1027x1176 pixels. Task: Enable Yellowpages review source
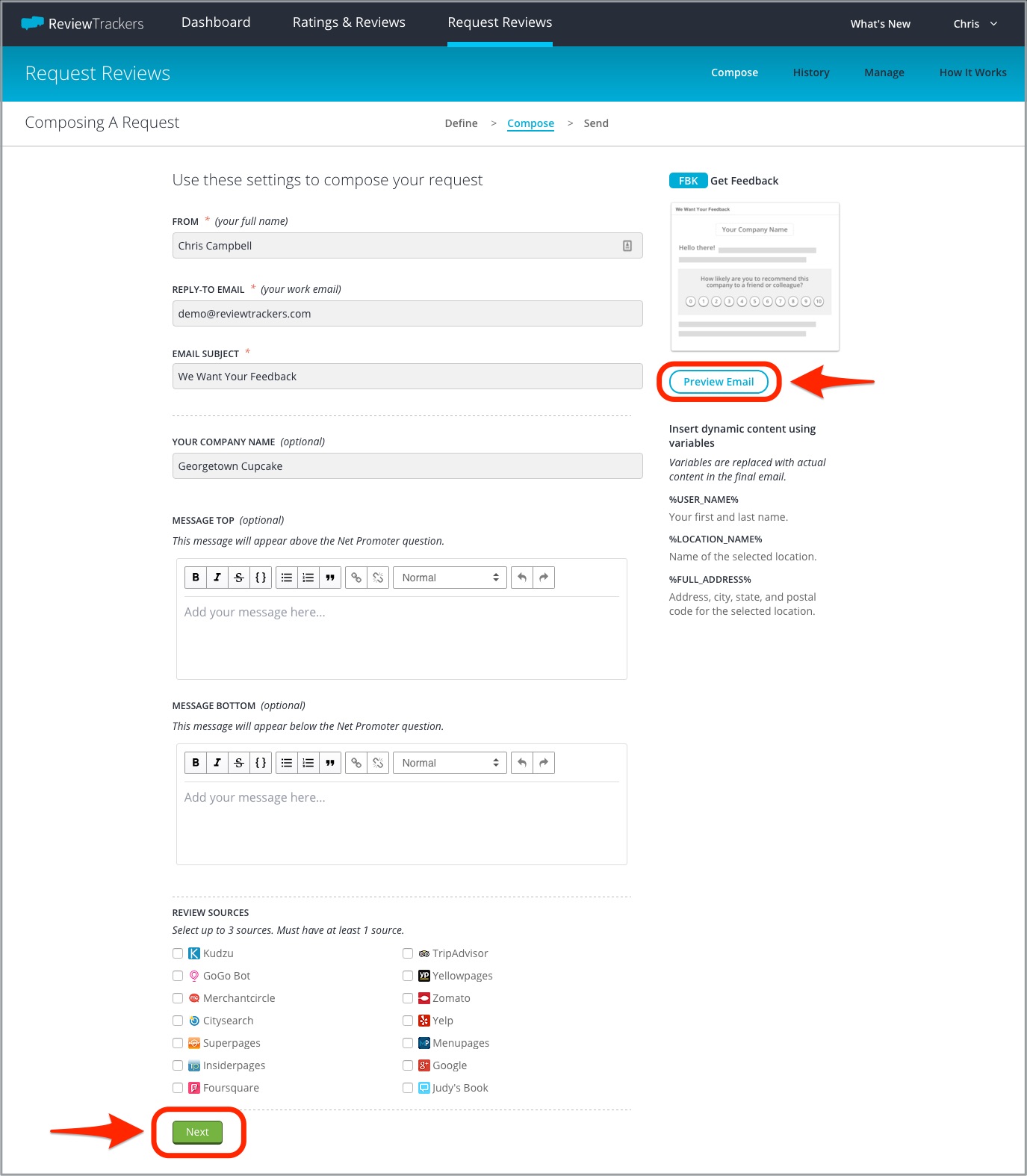pos(408,976)
